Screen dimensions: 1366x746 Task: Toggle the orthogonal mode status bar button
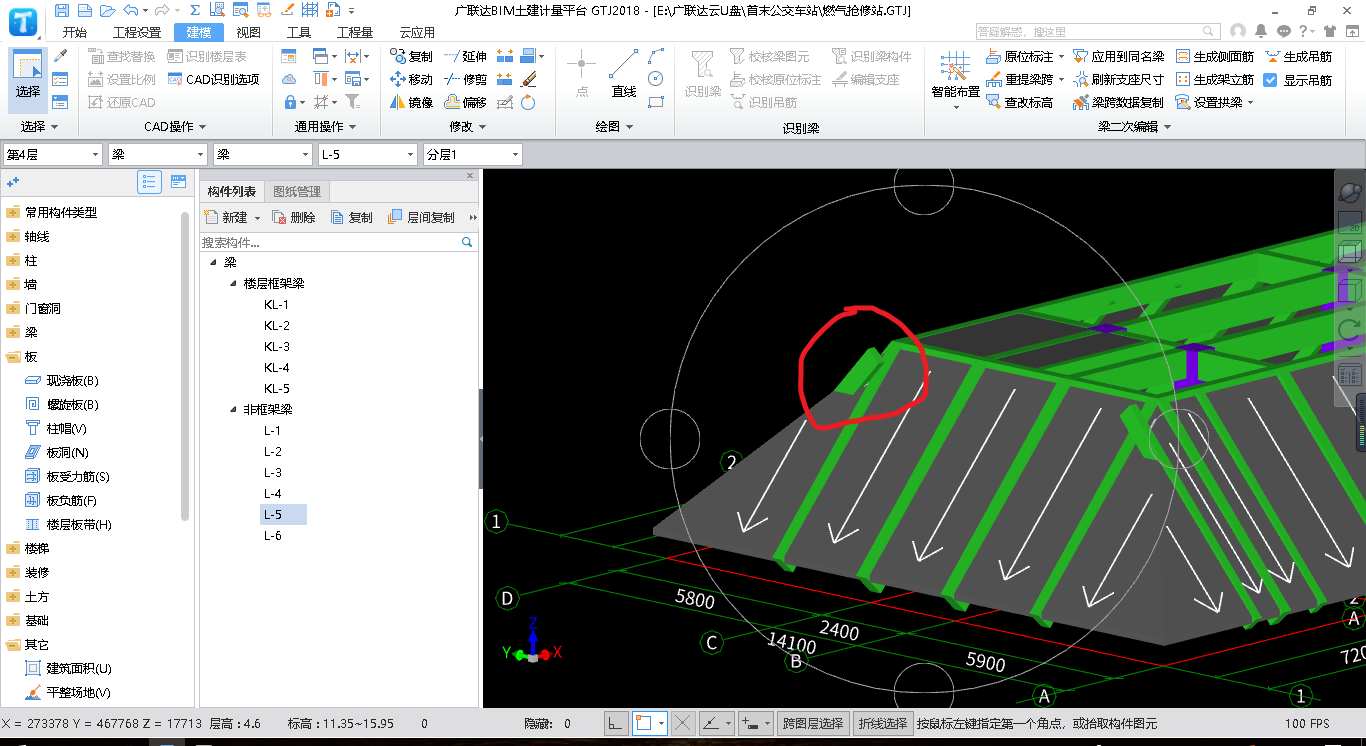click(617, 723)
